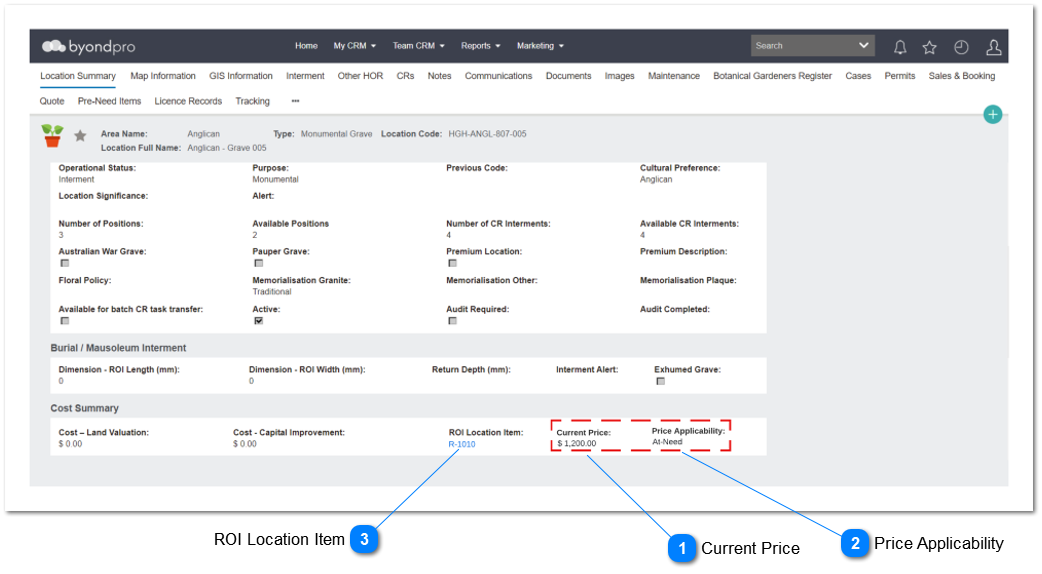Select the At-Need price applicability value
Viewport: 1042px width, 574px height.
tap(667, 442)
